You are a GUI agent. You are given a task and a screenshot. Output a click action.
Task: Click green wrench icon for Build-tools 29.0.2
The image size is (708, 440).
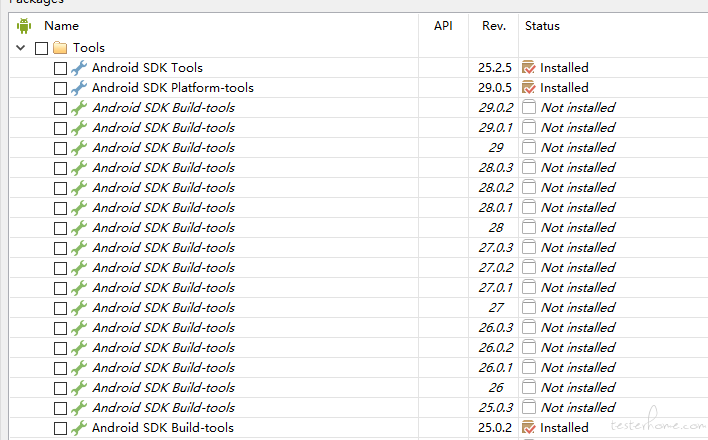pyautogui.click(x=79, y=108)
